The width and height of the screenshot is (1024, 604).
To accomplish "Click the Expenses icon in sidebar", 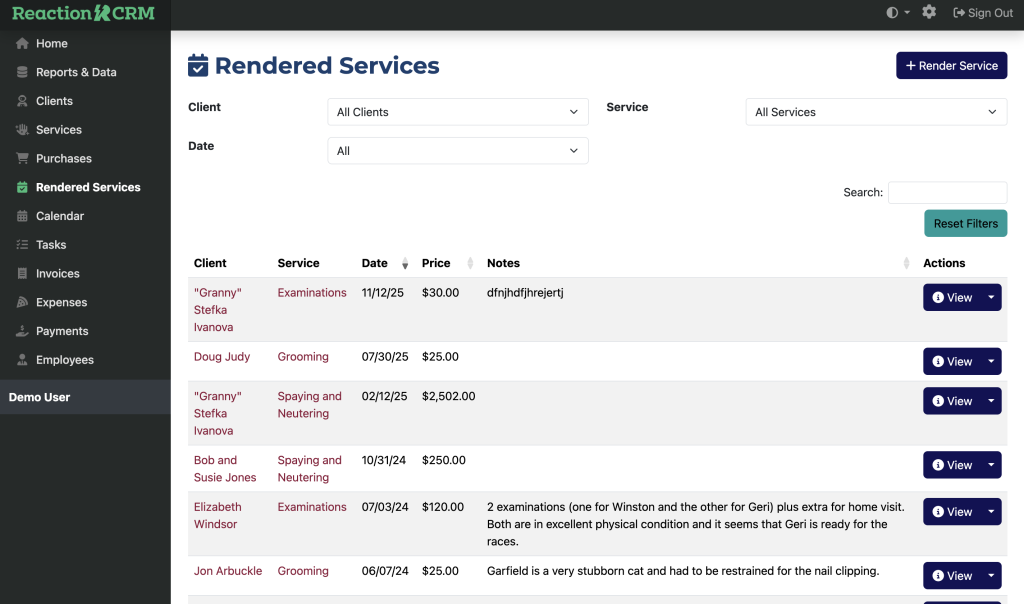I will point(22,302).
